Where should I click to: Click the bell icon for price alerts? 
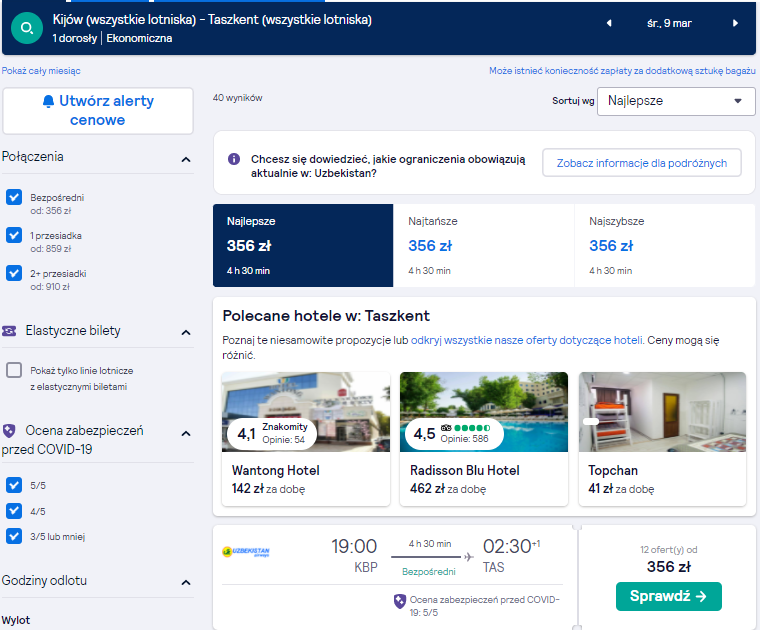pyautogui.click(x=48, y=101)
